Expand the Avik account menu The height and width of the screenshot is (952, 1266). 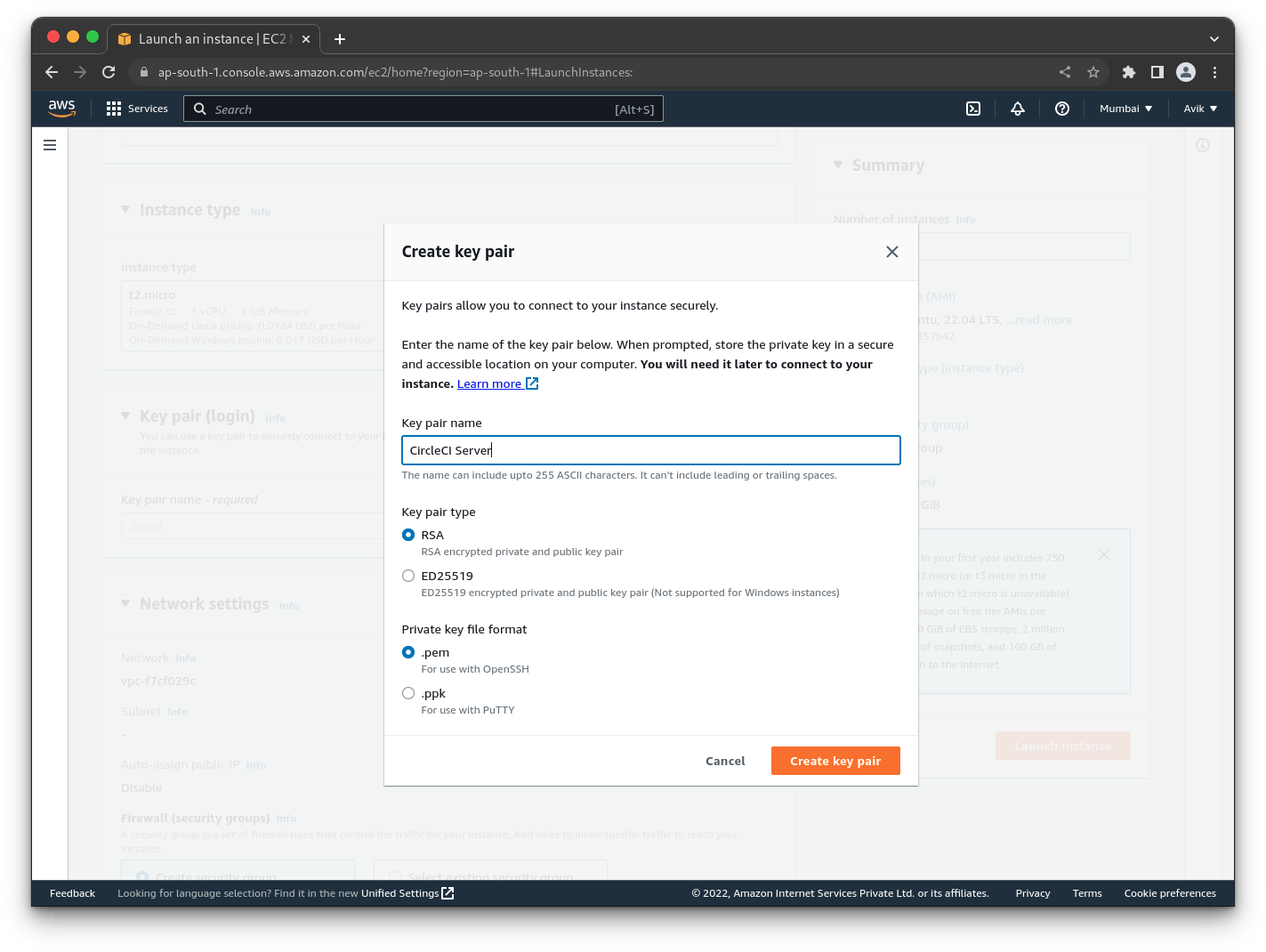pyautogui.click(x=1200, y=109)
